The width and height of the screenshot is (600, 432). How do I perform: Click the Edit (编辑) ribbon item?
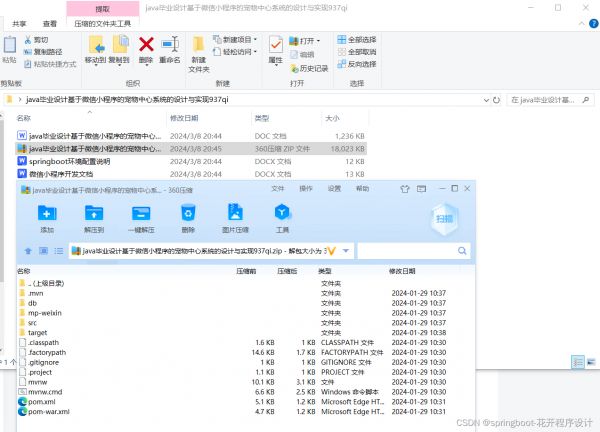pyautogui.click(x=302, y=55)
